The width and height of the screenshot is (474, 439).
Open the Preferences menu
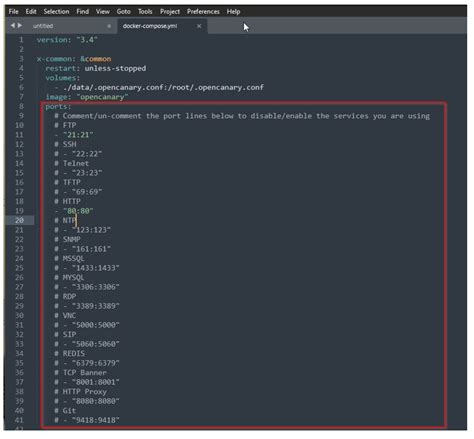click(203, 12)
